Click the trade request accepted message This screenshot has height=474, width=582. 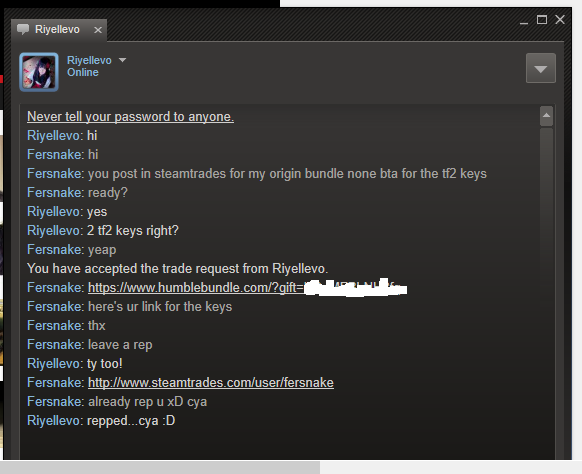[x=177, y=268]
